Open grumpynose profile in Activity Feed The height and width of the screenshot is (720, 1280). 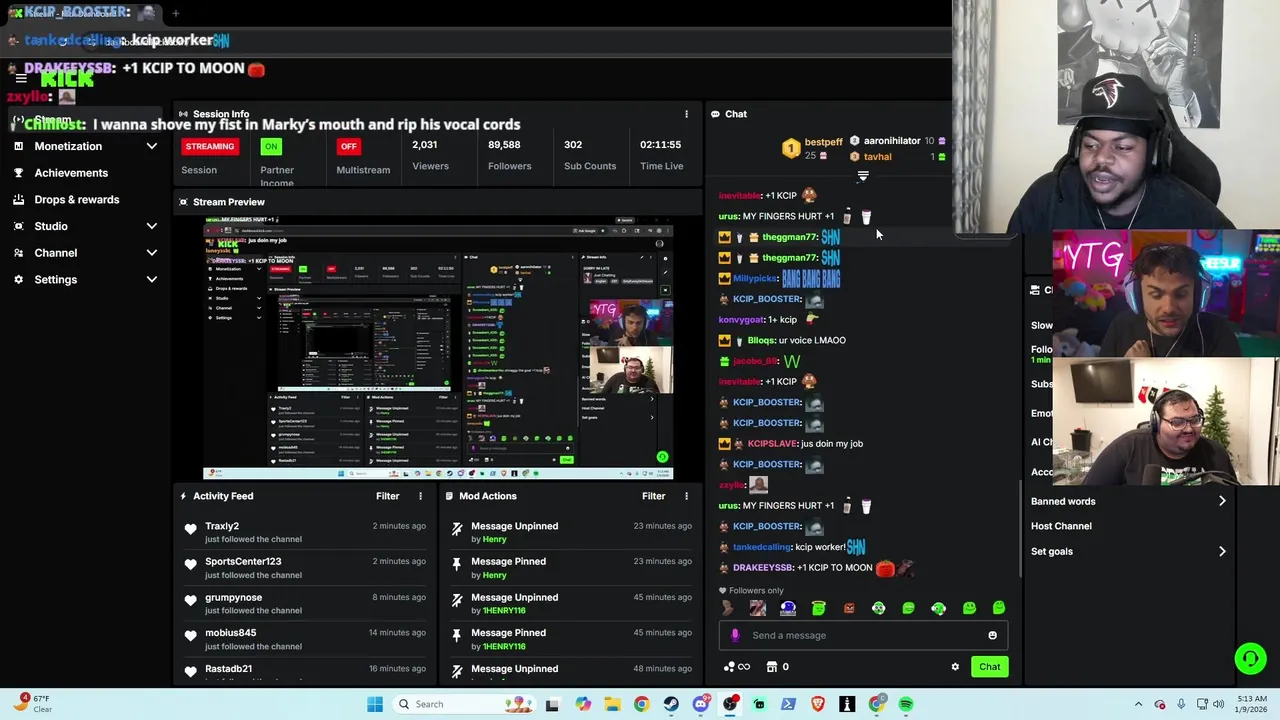pyautogui.click(x=233, y=598)
